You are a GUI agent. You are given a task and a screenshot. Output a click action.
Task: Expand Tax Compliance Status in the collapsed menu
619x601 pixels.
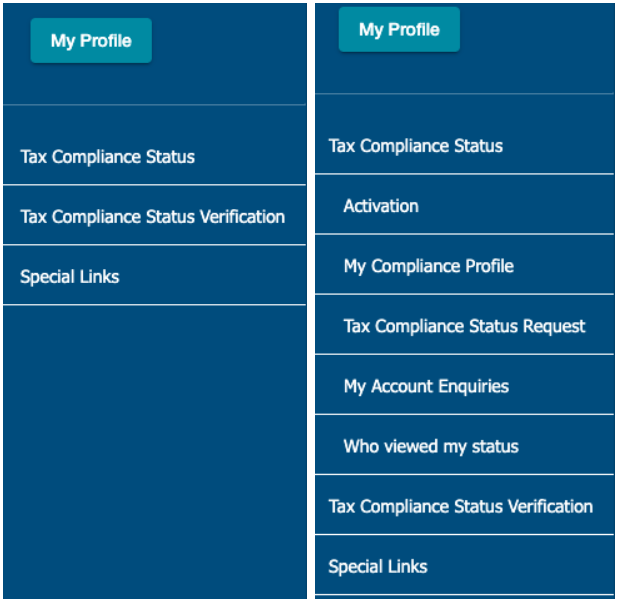[x=154, y=157]
